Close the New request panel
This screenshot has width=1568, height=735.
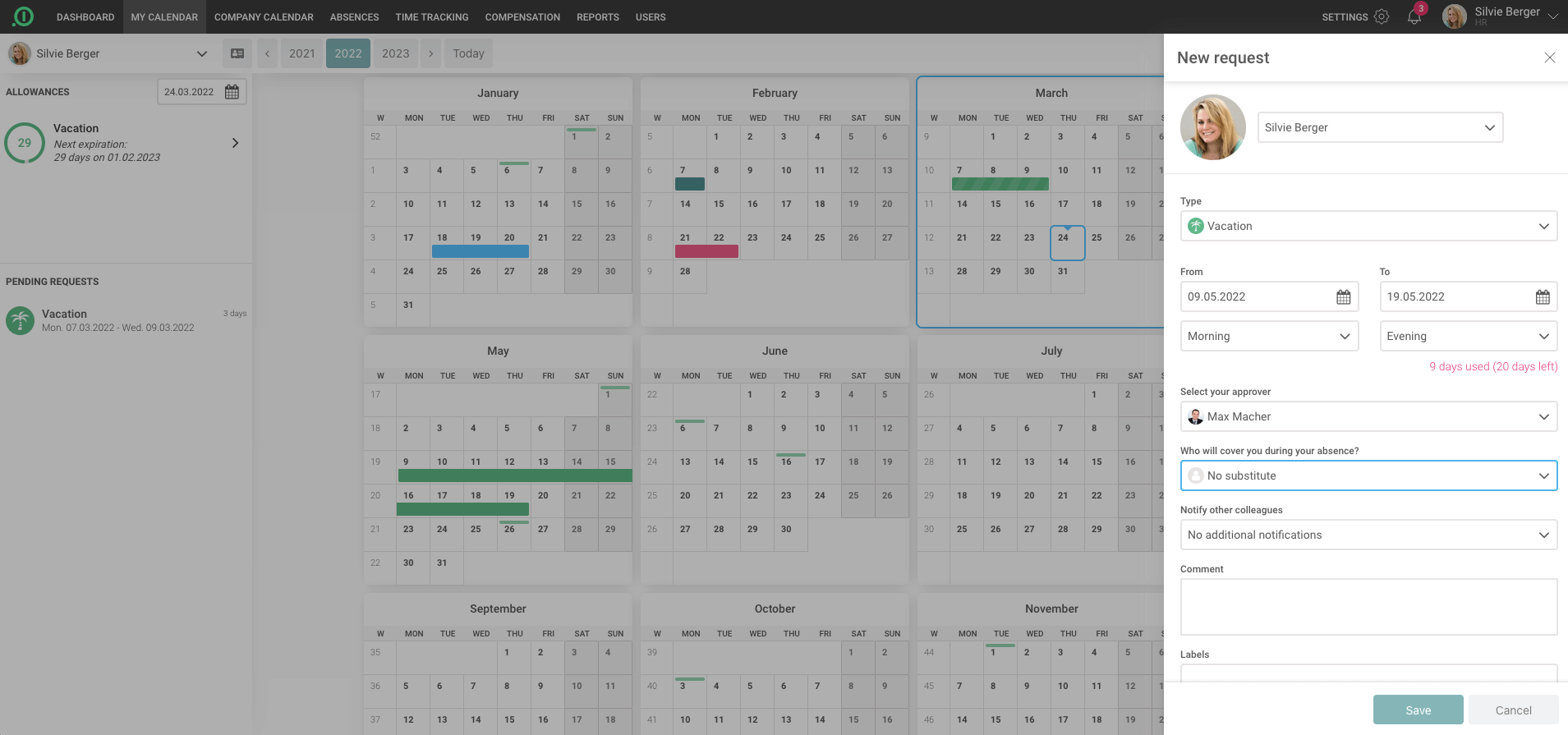(1549, 57)
